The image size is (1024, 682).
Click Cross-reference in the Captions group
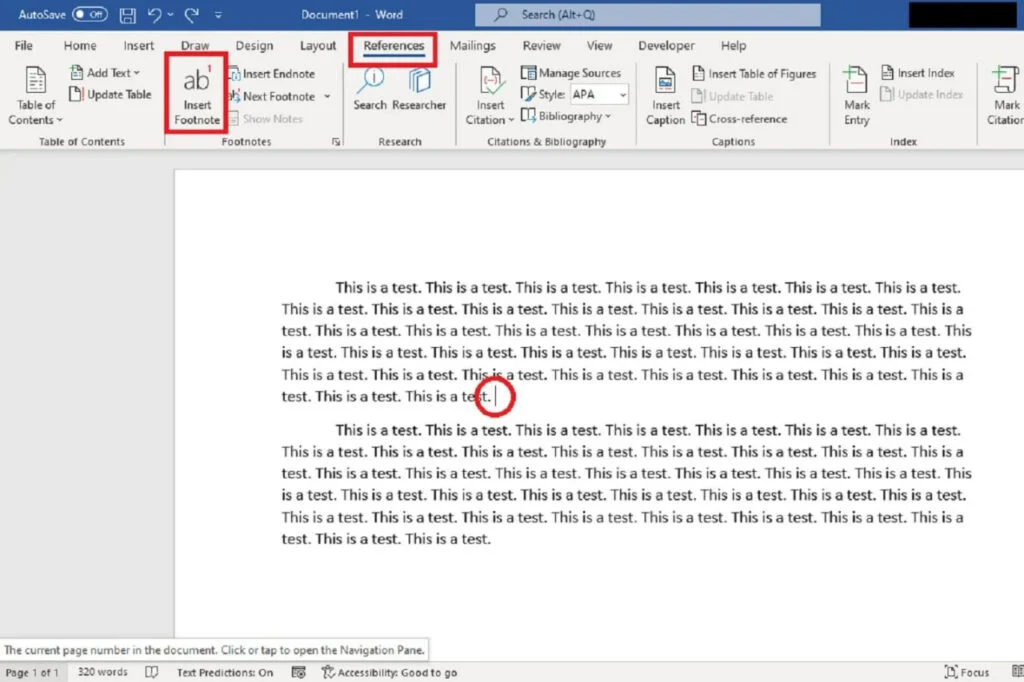(x=740, y=118)
